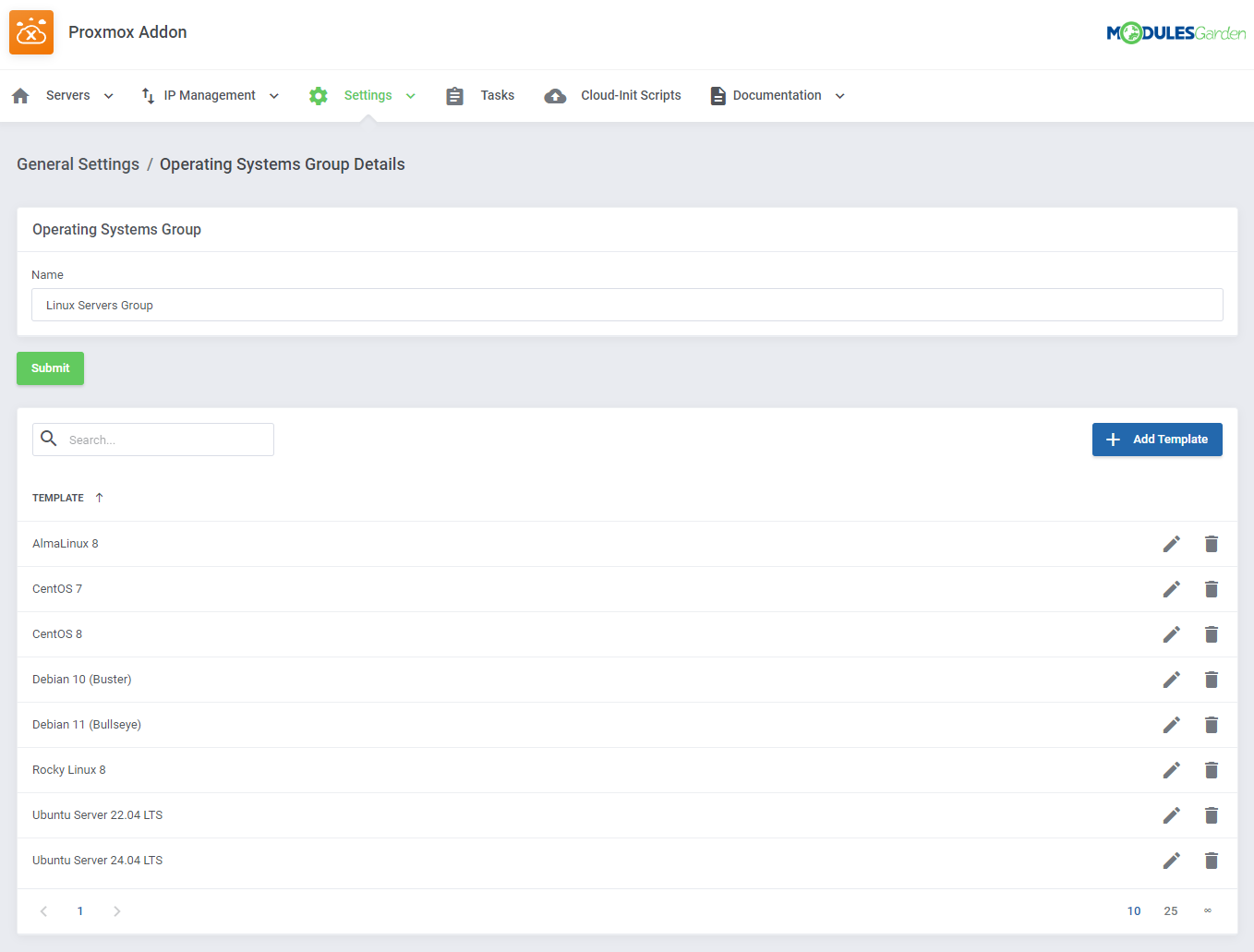Show 10 entries per page
1254x952 pixels.
[x=1134, y=911]
